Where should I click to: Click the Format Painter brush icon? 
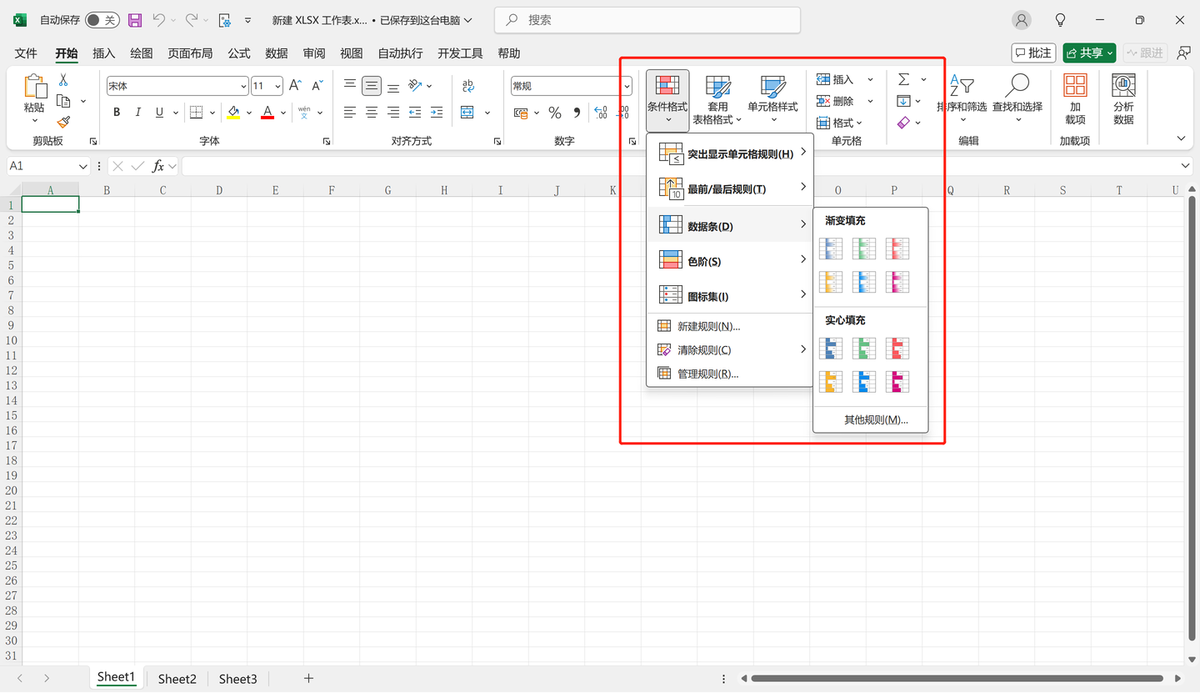coord(63,122)
